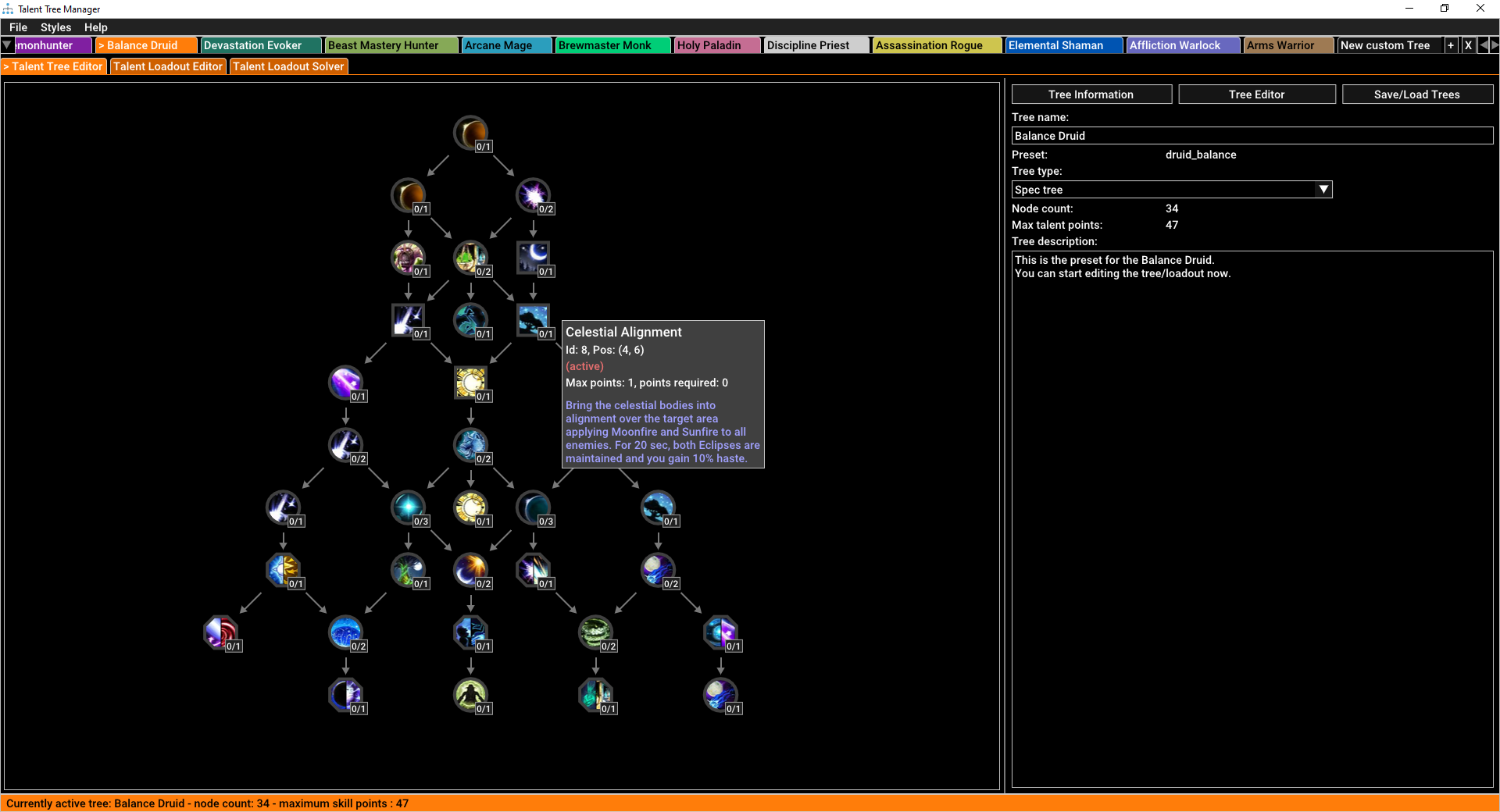Click the Tree Editor button
Screen dimensions: 1500x812
[1256, 94]
